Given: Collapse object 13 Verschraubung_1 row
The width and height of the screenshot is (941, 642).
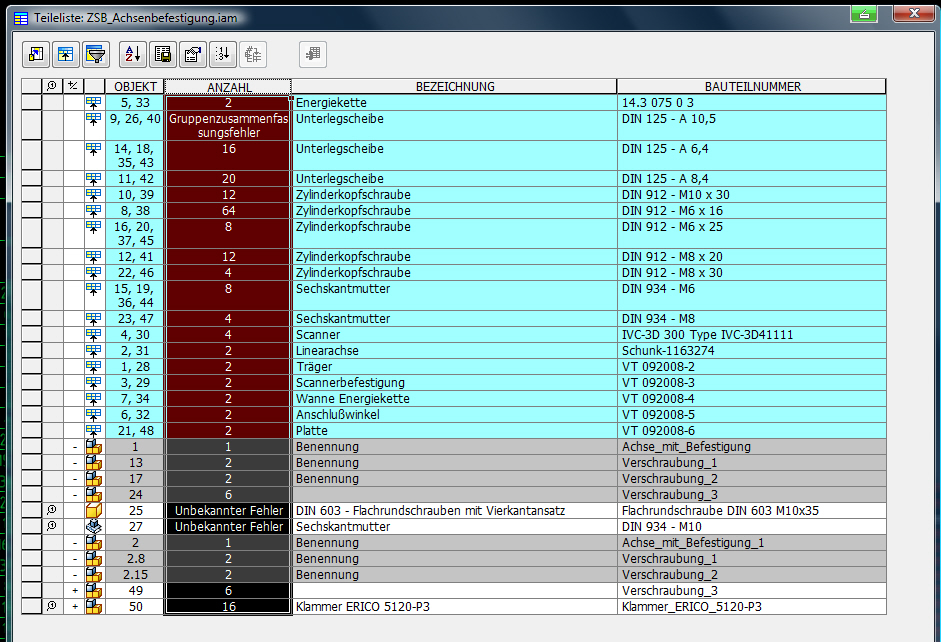Looking at the screenshot, I should coord(74,463).
